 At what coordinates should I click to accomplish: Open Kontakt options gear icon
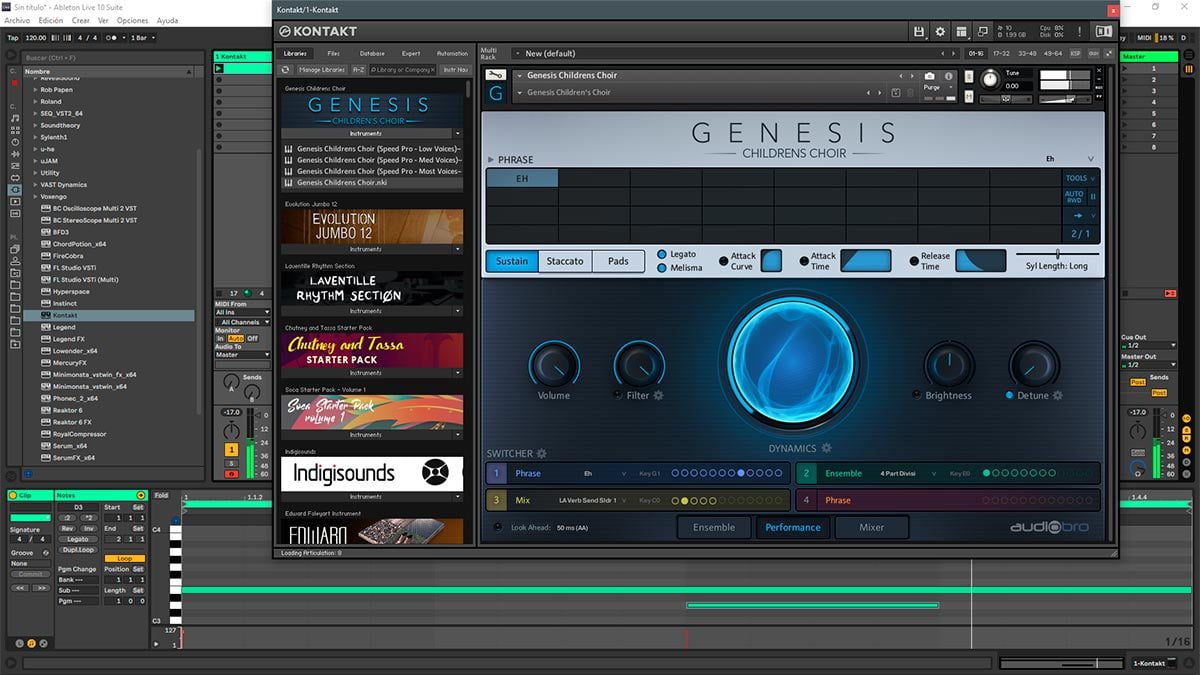click(x=939, y=32)
